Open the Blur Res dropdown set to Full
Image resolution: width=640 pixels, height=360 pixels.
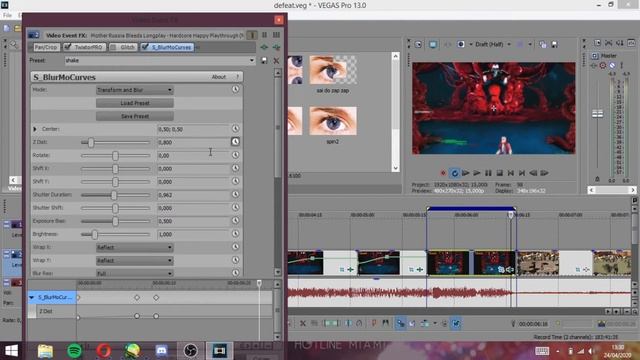pos(135,273)
